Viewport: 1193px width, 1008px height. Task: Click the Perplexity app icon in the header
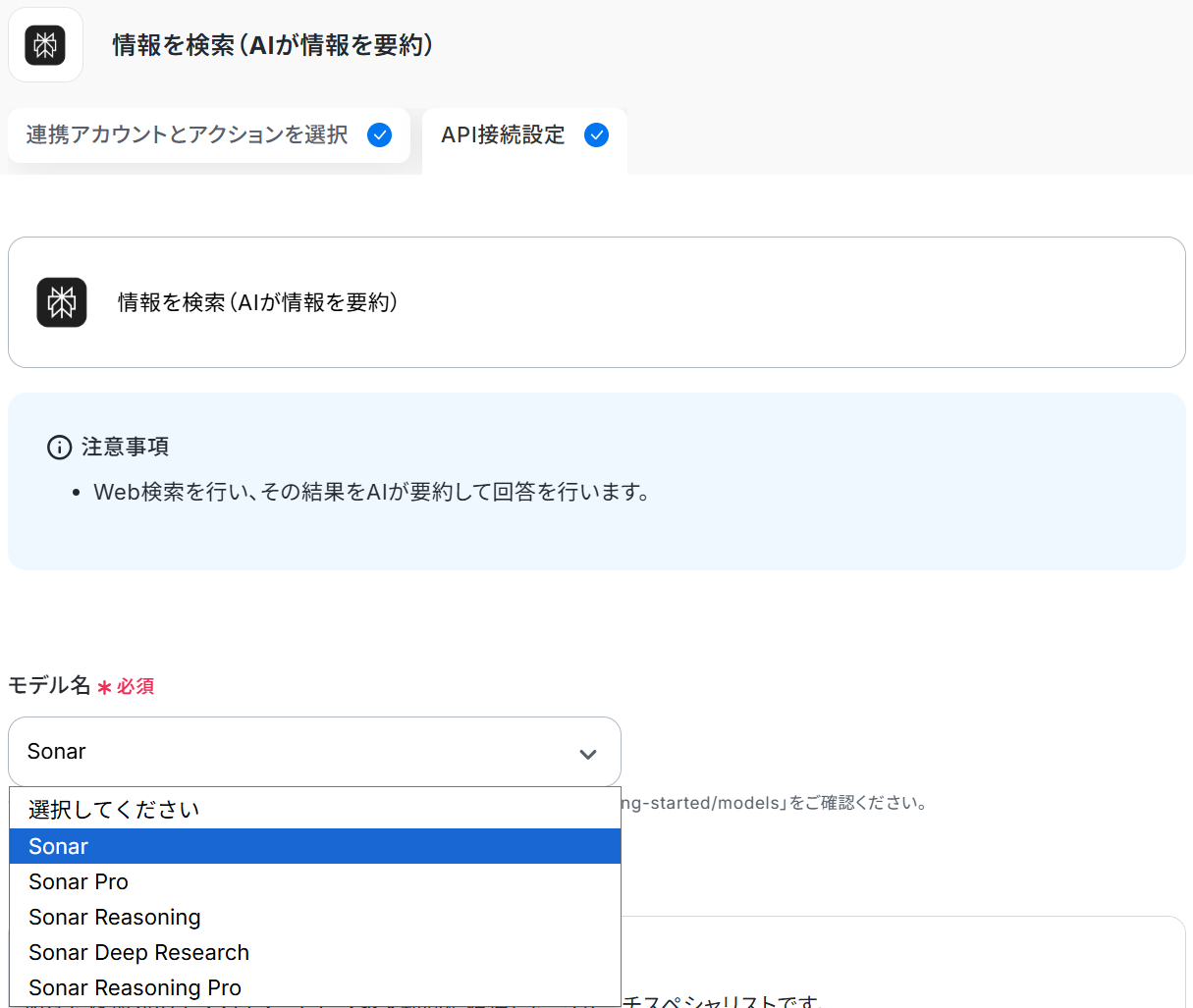tap(45, 45)
